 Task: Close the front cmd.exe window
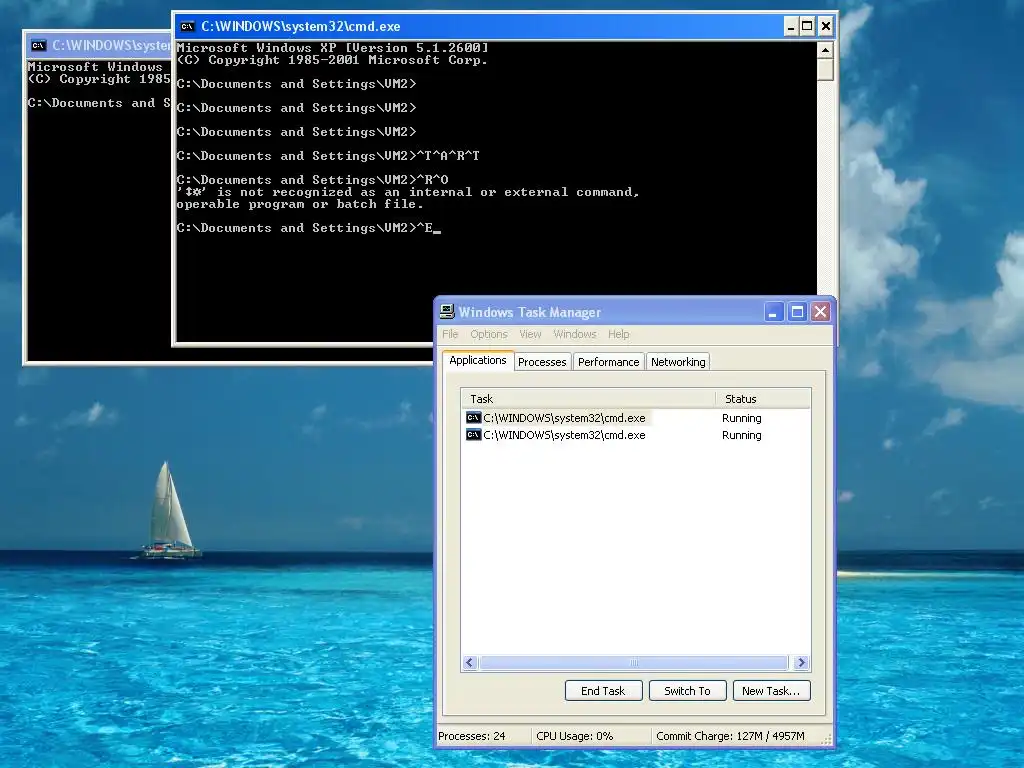[825, 26]
